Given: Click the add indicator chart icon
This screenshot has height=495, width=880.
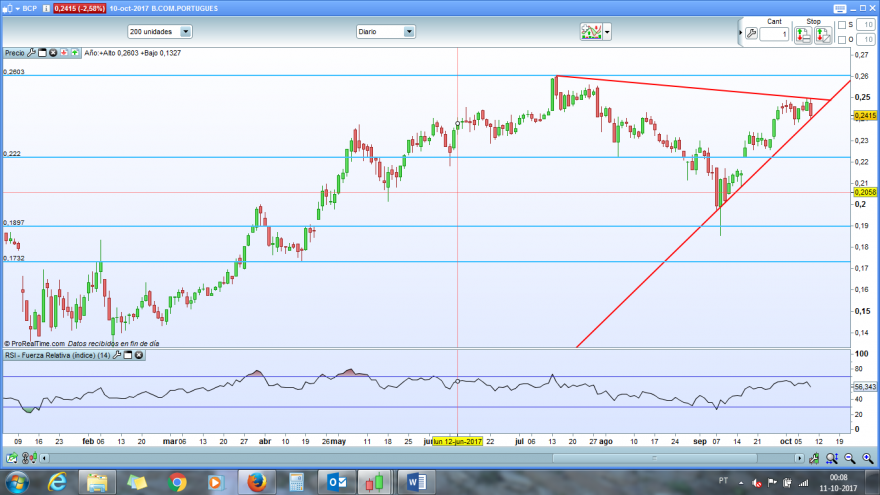Looking at the screenshot, I should coord(591,32).
